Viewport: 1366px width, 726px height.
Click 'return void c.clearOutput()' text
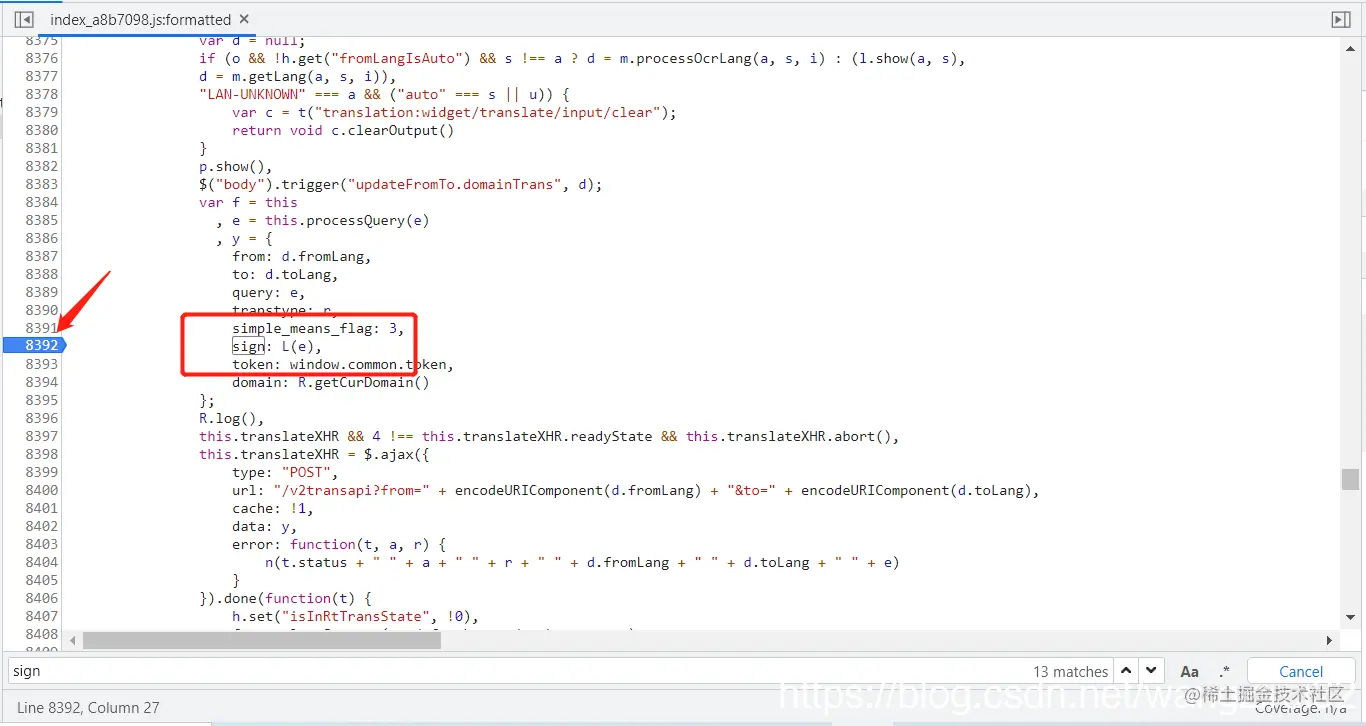tap(343, 130)
